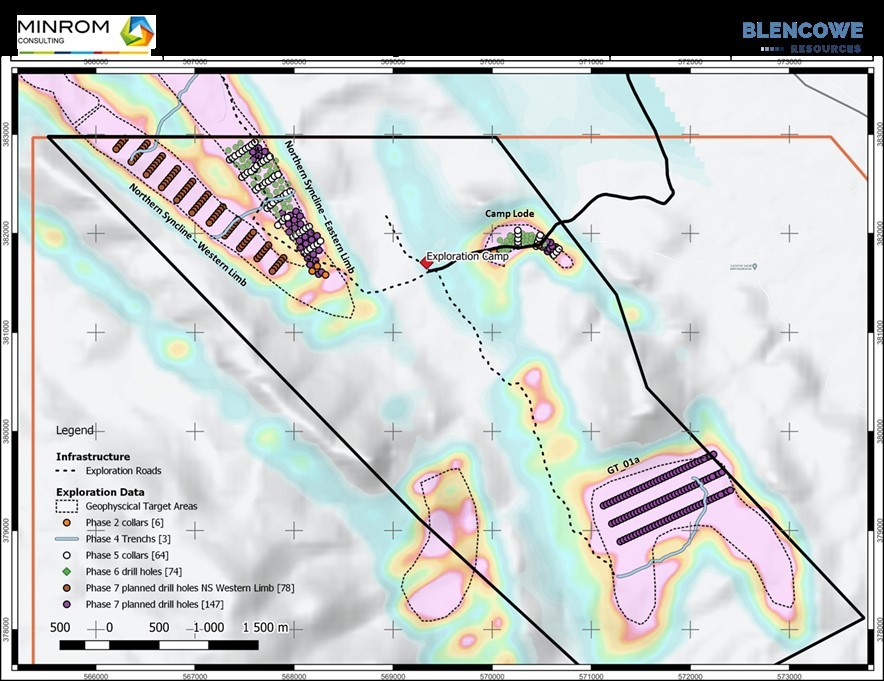884x681 pixels.
Task: Select the red Exploration Camp diamond marker
Action: pyautogui.click(x=427, y=262)
